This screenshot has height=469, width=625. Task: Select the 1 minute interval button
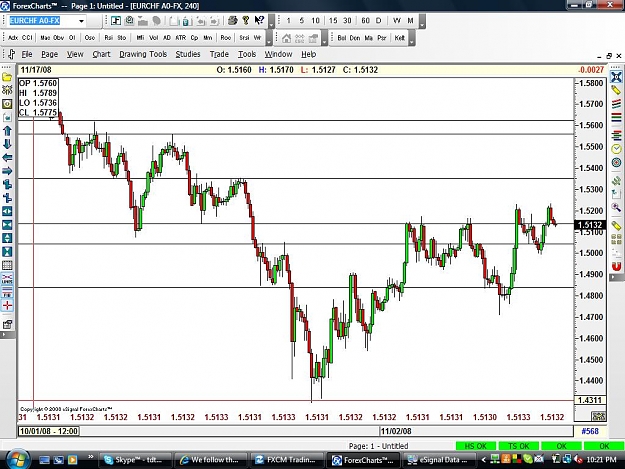[288, 21]
